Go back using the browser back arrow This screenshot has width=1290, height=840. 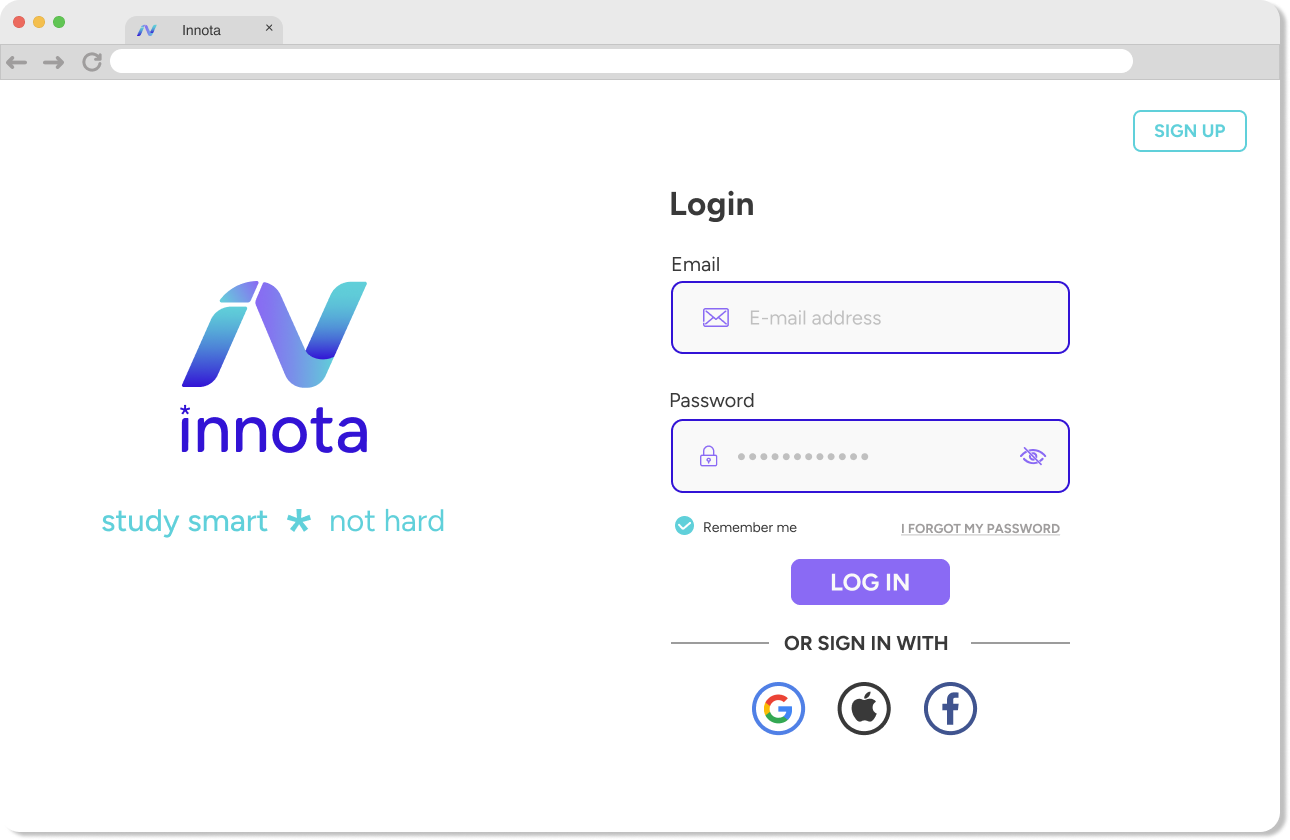(x=17, y=62)
